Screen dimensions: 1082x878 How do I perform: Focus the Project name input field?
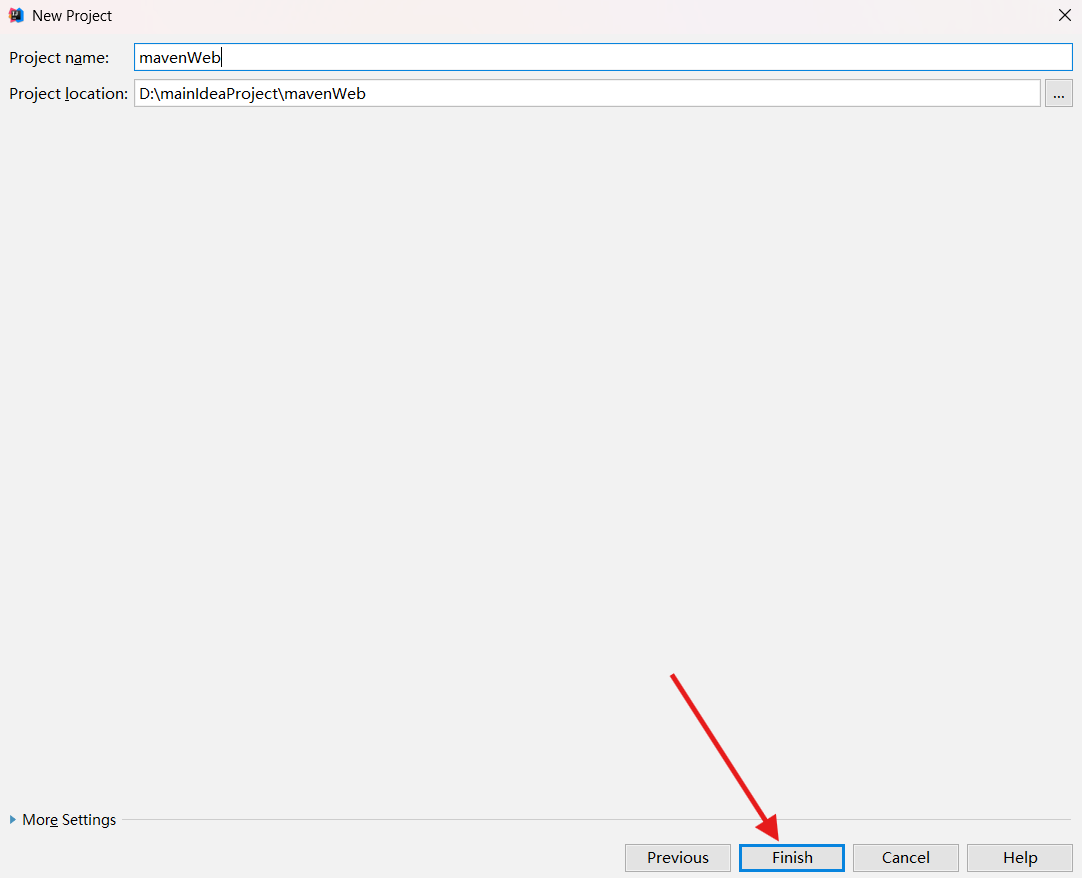[x=603, y=57]
